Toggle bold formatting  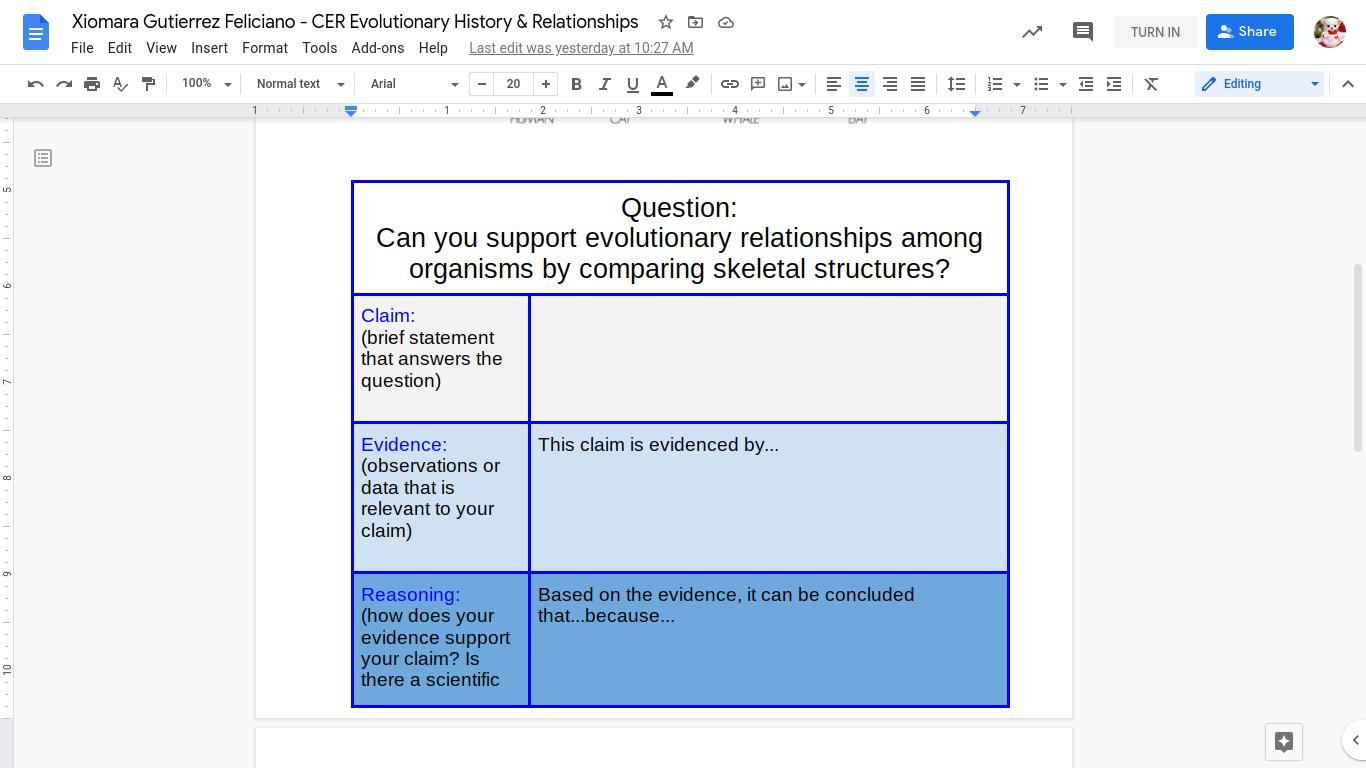click(576, 84)
